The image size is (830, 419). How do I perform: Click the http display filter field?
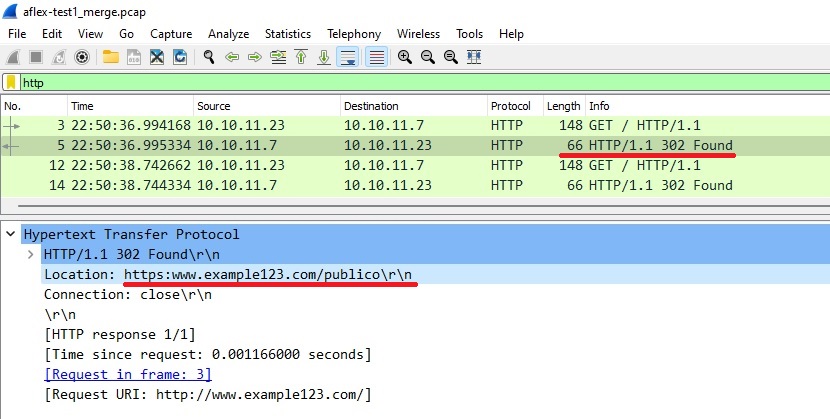(x=423, y=83)
